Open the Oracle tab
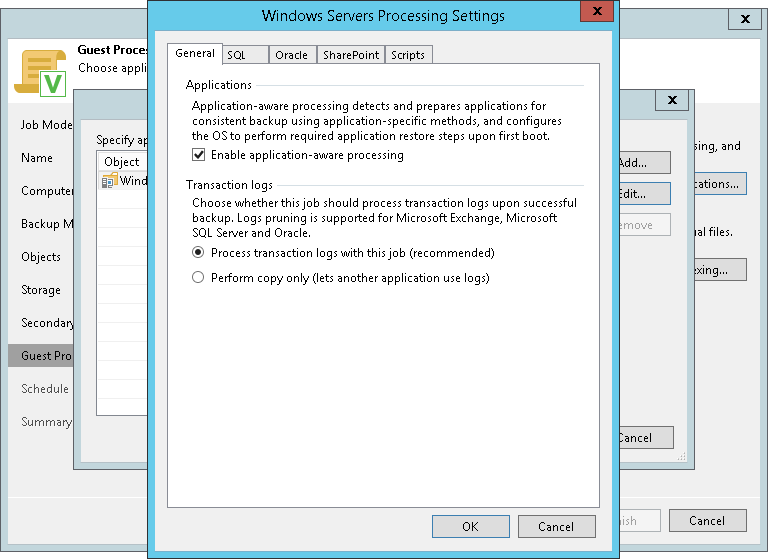 (x=292, y=55)
